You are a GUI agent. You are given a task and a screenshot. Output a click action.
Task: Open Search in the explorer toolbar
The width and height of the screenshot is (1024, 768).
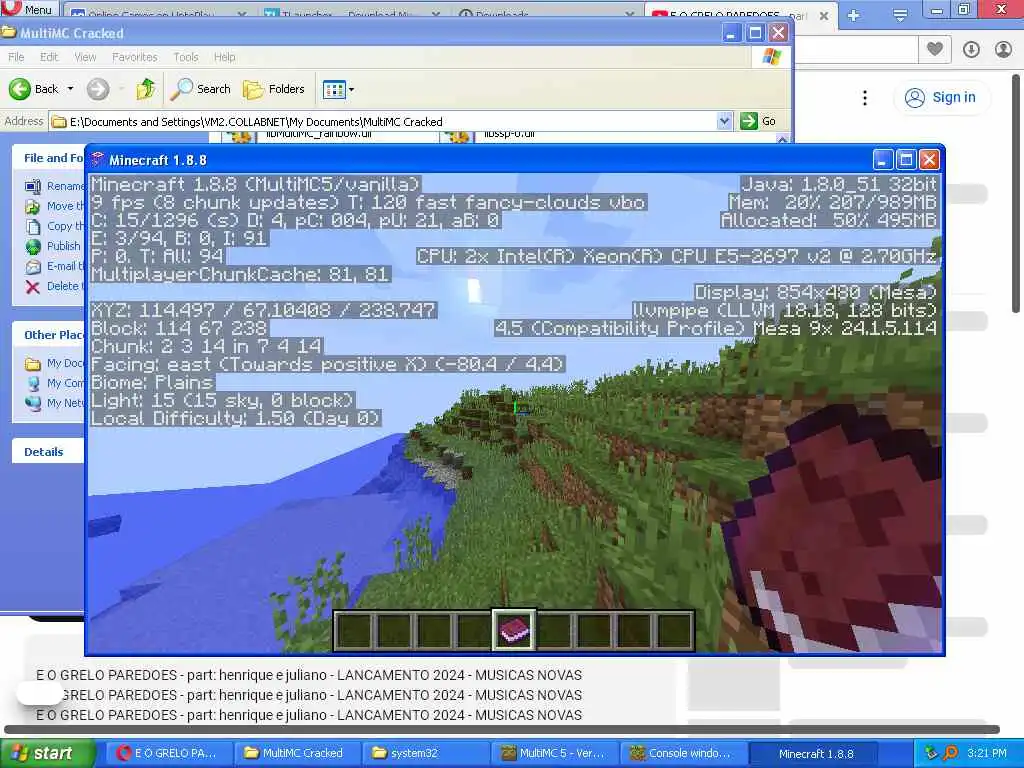click(x=200, y=89)
